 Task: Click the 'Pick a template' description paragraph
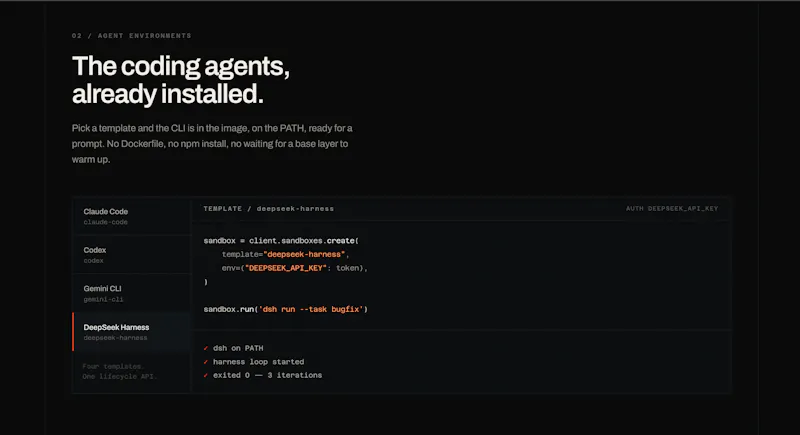click(212, 144)
